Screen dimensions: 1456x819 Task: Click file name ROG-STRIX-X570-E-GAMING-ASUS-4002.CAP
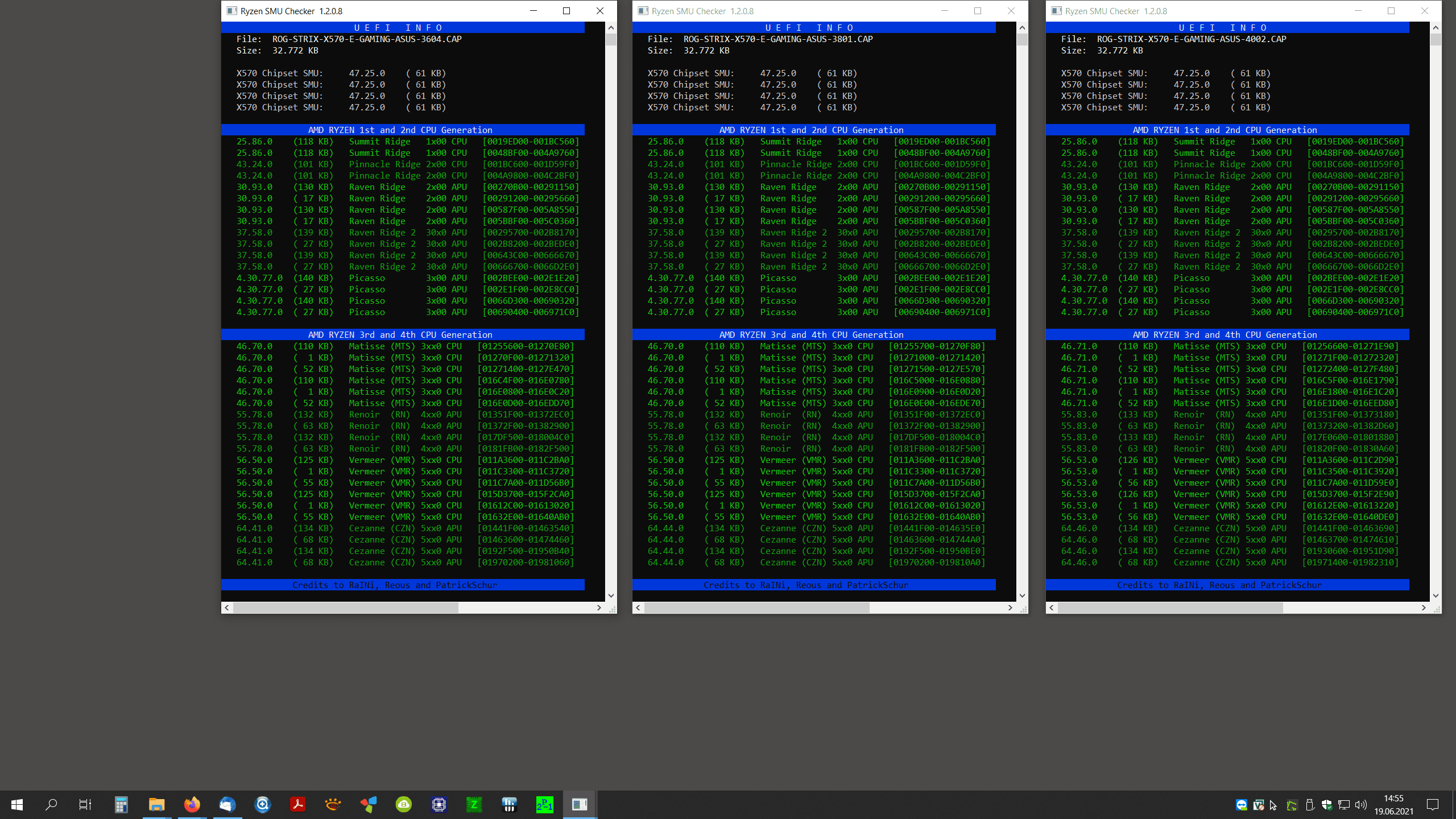tap(1192, 39)
